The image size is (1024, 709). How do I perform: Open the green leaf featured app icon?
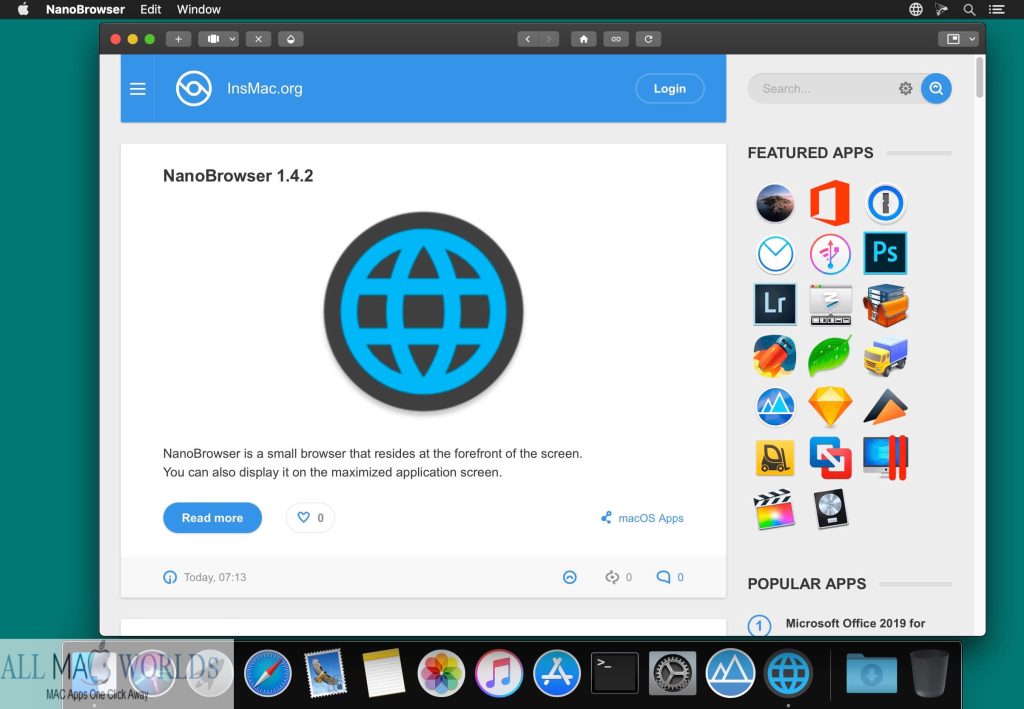[x=830, y=356]
